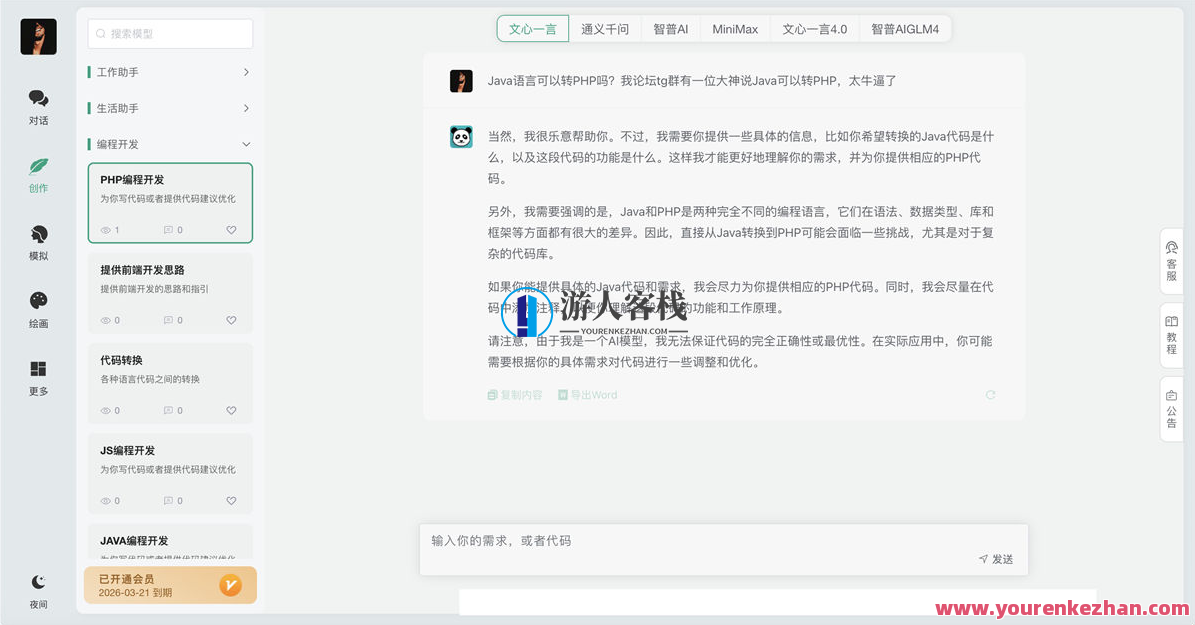Like the PHP编程开发 card heart icon
The height and width of the screenshot is (625, 1195).
pyautogui.click(x=231, y=229)
